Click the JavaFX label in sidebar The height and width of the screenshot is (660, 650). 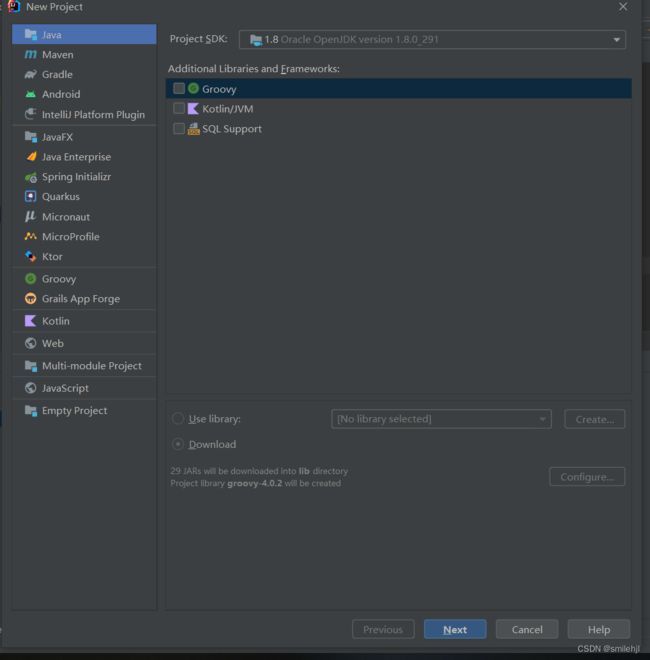[57, 137]
